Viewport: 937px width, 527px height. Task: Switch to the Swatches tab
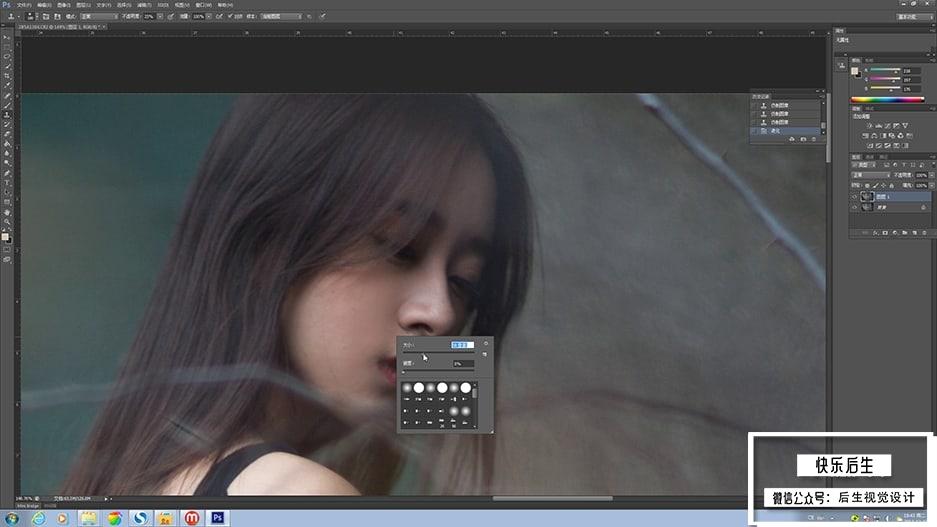click(868, 60)
